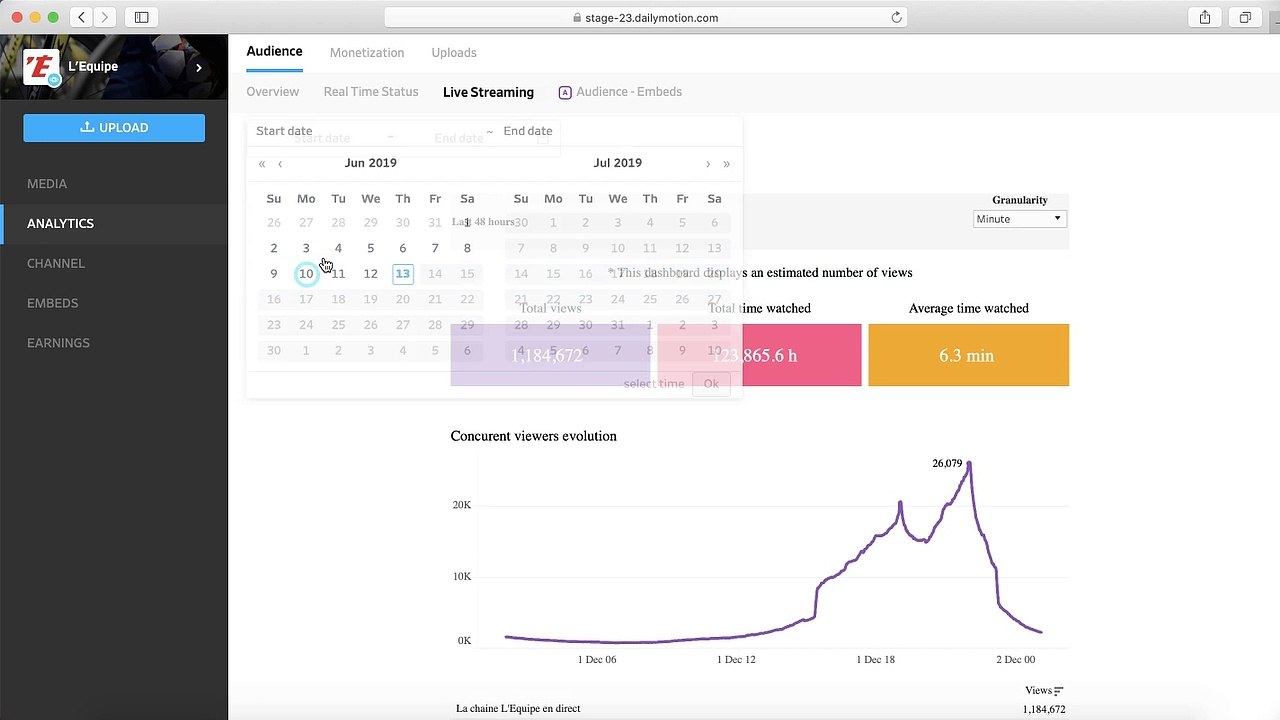1280x720 pixels.
Task: Open EMBEDS in the sidebar
Action: (x=52, y=303)
